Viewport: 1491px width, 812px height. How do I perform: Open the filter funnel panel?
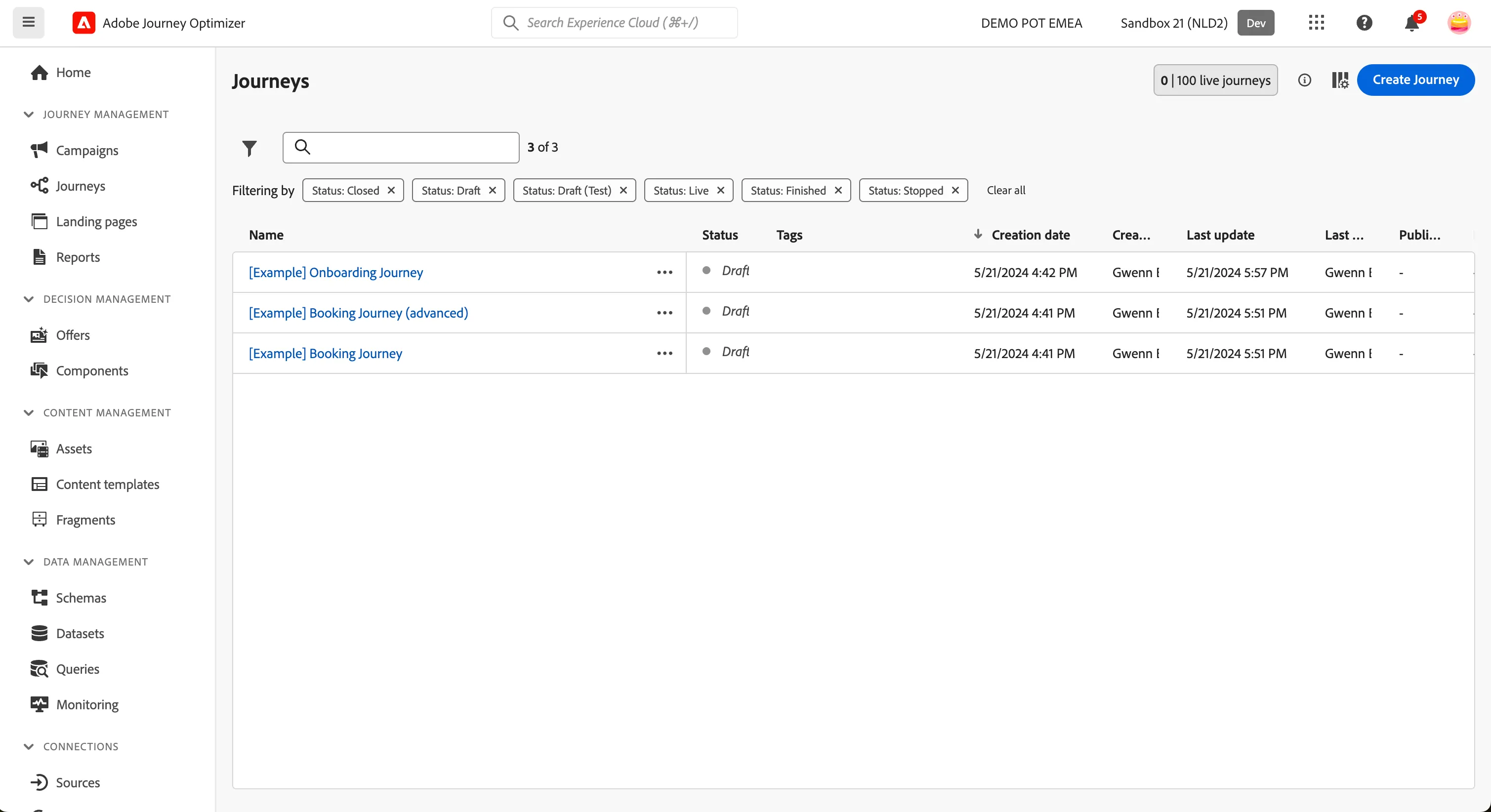tap(249, 148)
